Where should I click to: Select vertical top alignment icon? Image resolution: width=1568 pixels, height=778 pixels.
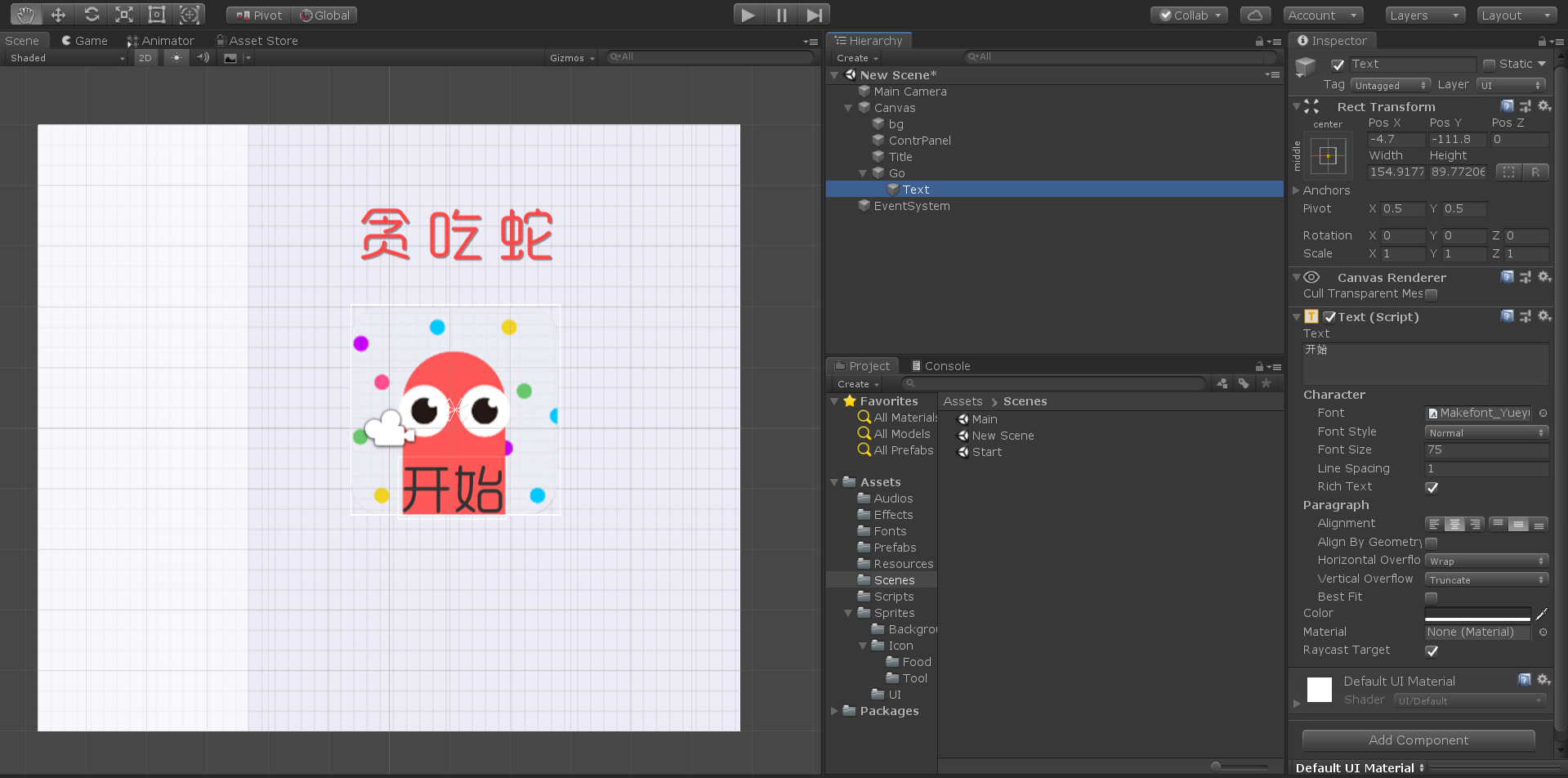click(1498, 524)
